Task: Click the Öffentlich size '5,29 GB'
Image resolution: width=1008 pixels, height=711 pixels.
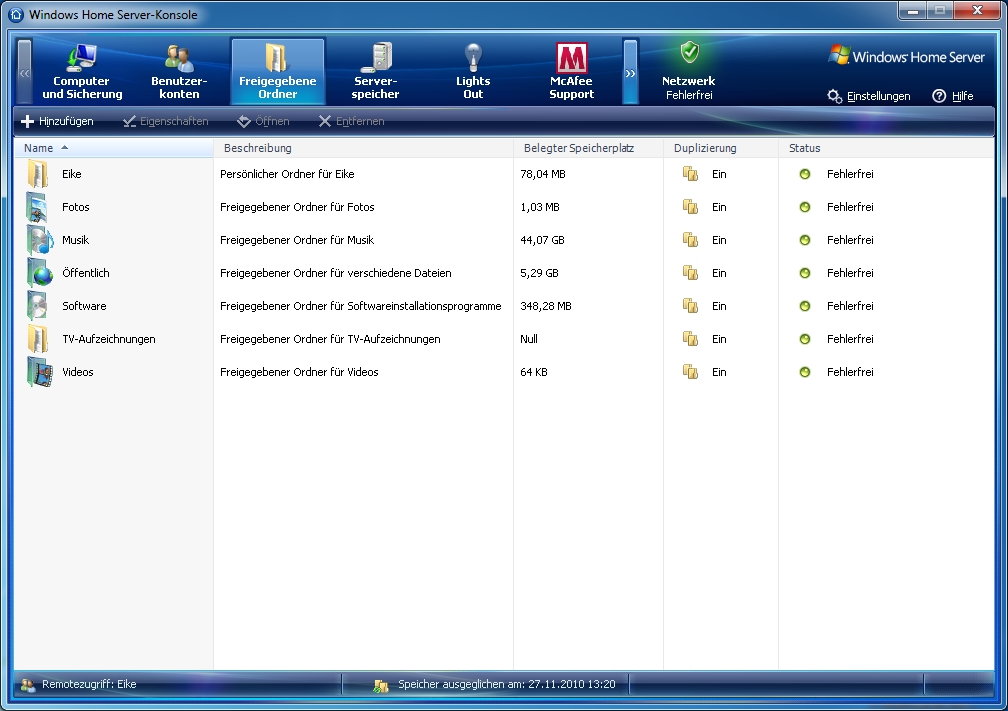Action: click(539, 273)
